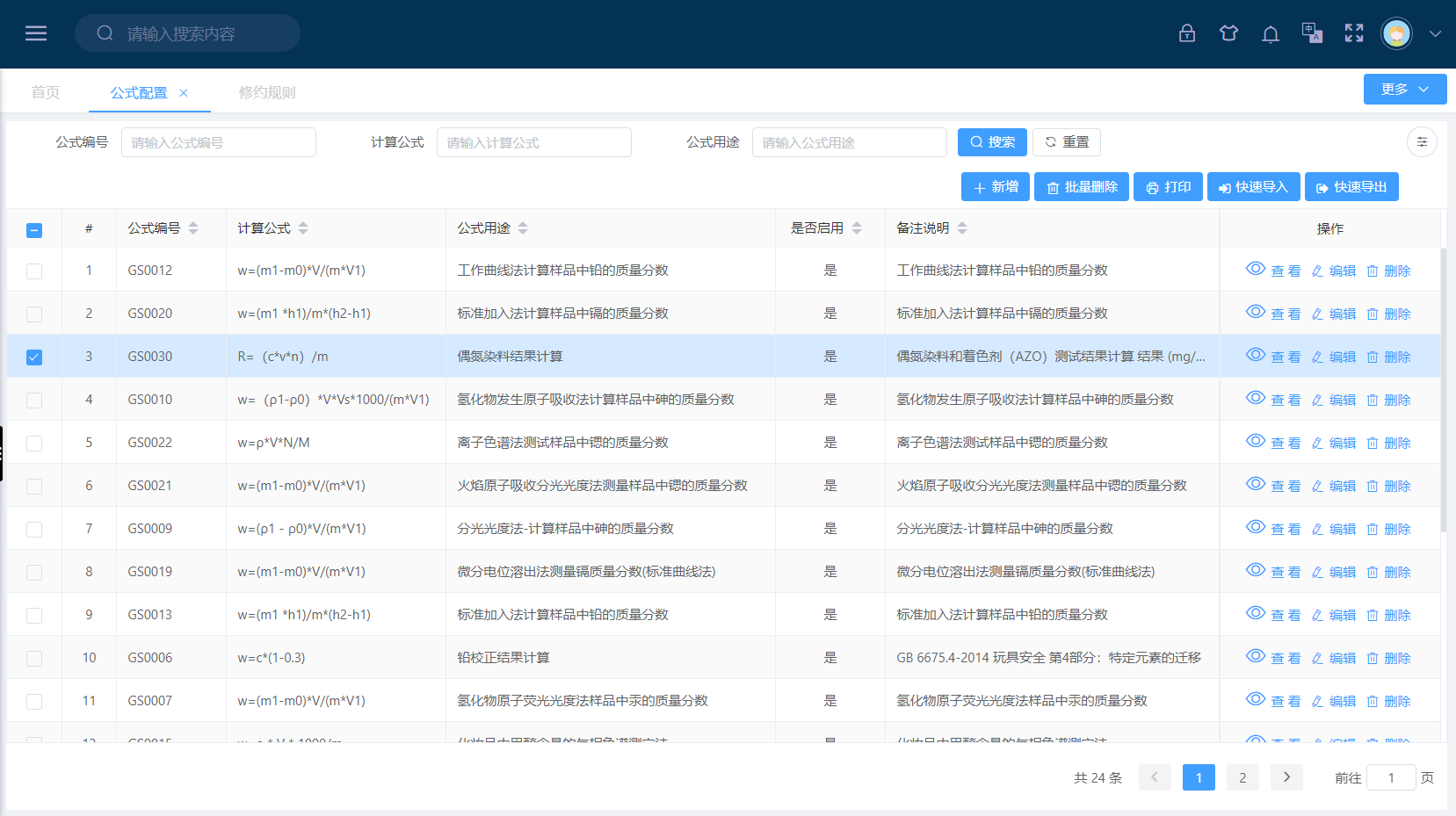
Task: Open the theme shirt icon
Action: pyautogui.click(x=1228, y=33)
